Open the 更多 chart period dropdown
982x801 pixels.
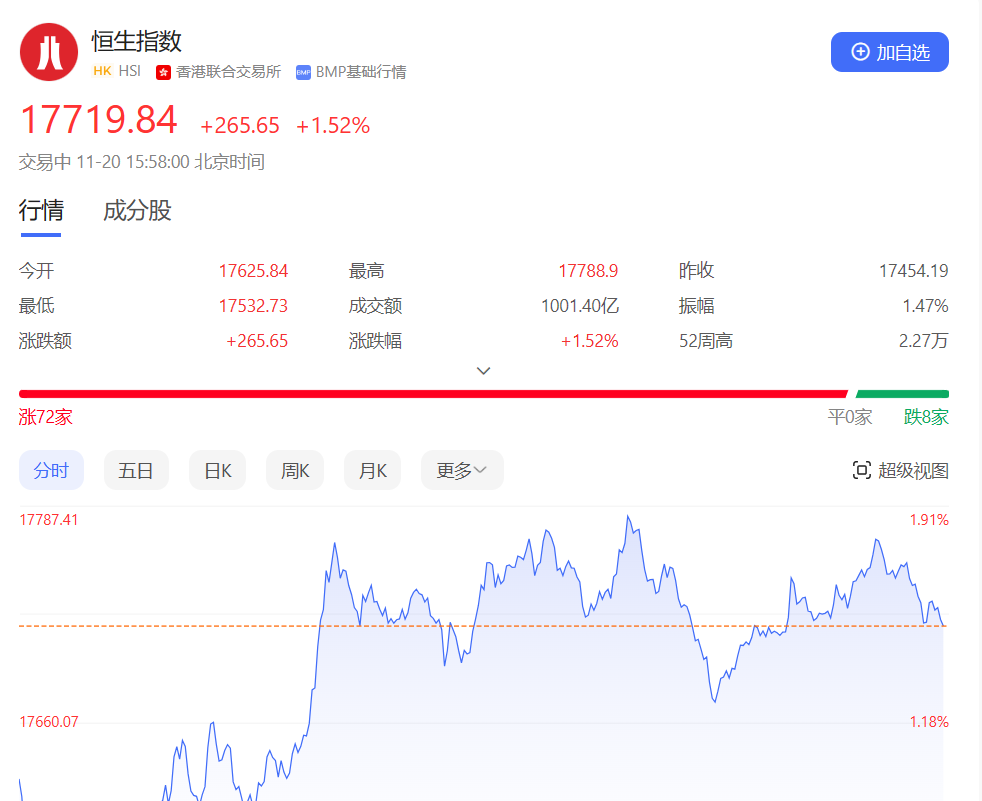pos(462,470)
